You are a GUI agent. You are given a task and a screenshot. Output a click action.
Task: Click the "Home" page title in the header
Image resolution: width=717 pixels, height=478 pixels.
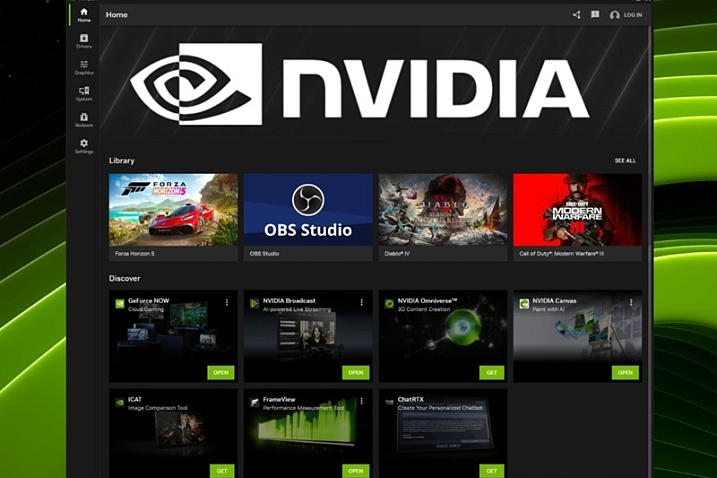pos(117,15)
